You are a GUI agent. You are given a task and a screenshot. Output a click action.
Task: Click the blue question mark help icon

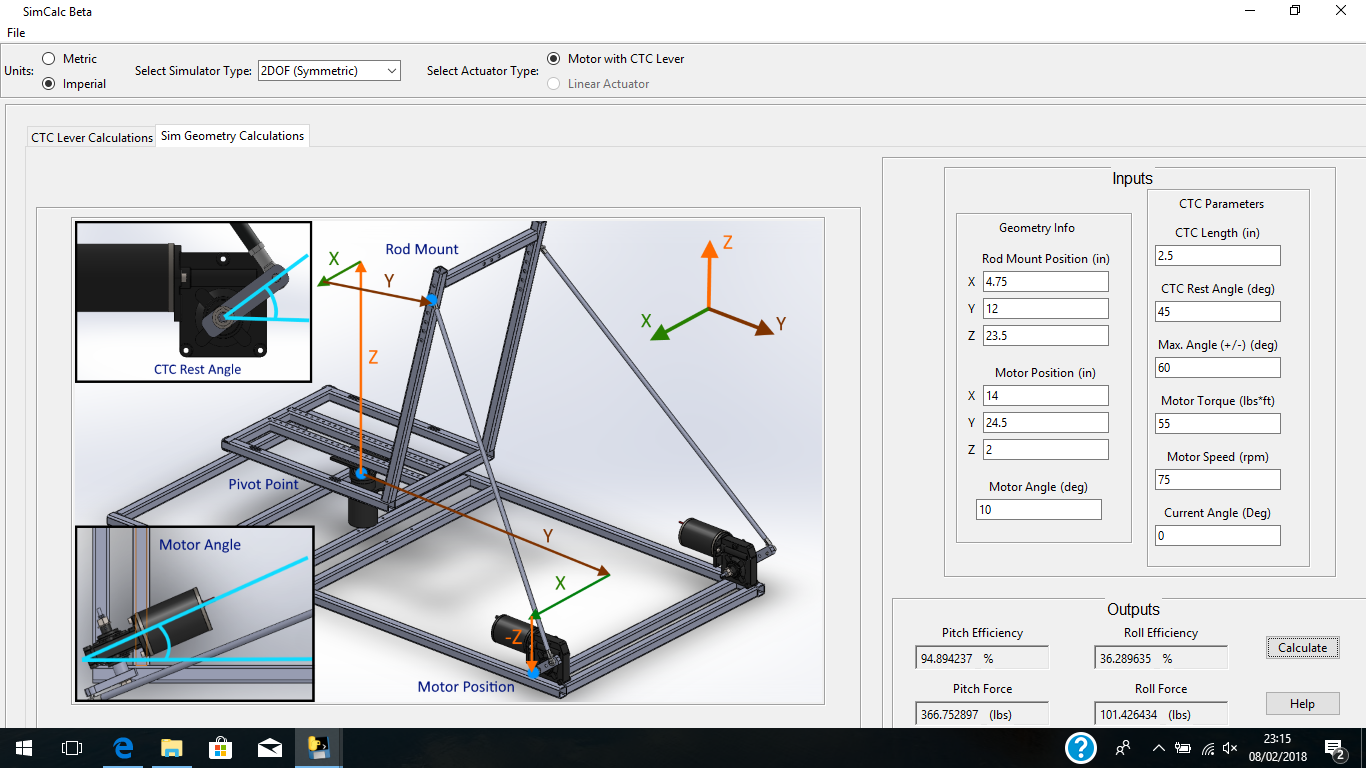point(1081,747)
